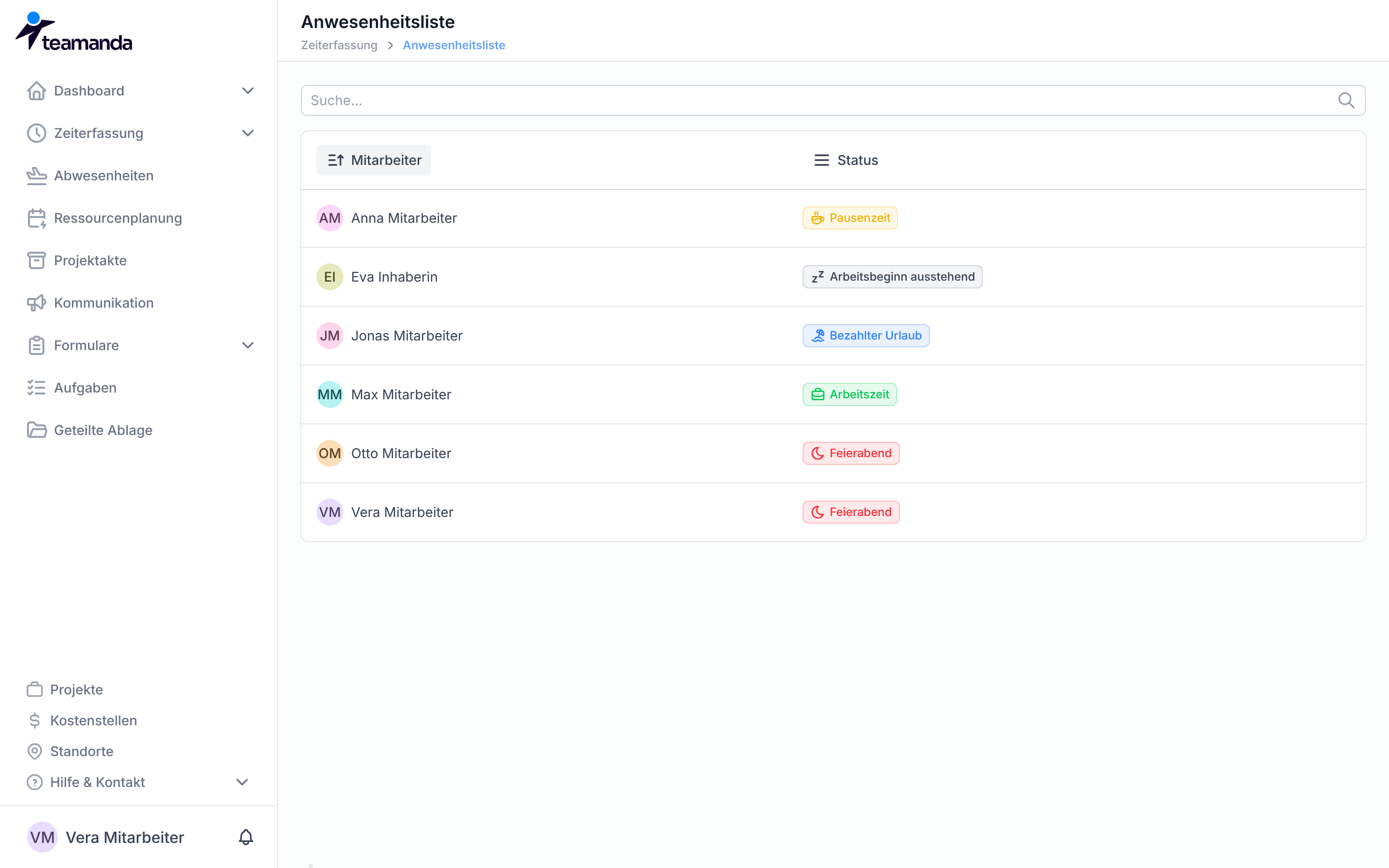Image resolution: width=1389 pixels, height=868 pixels.
Task: Click the Hilfe & Kontakt question icon
Action: (34, 783)
